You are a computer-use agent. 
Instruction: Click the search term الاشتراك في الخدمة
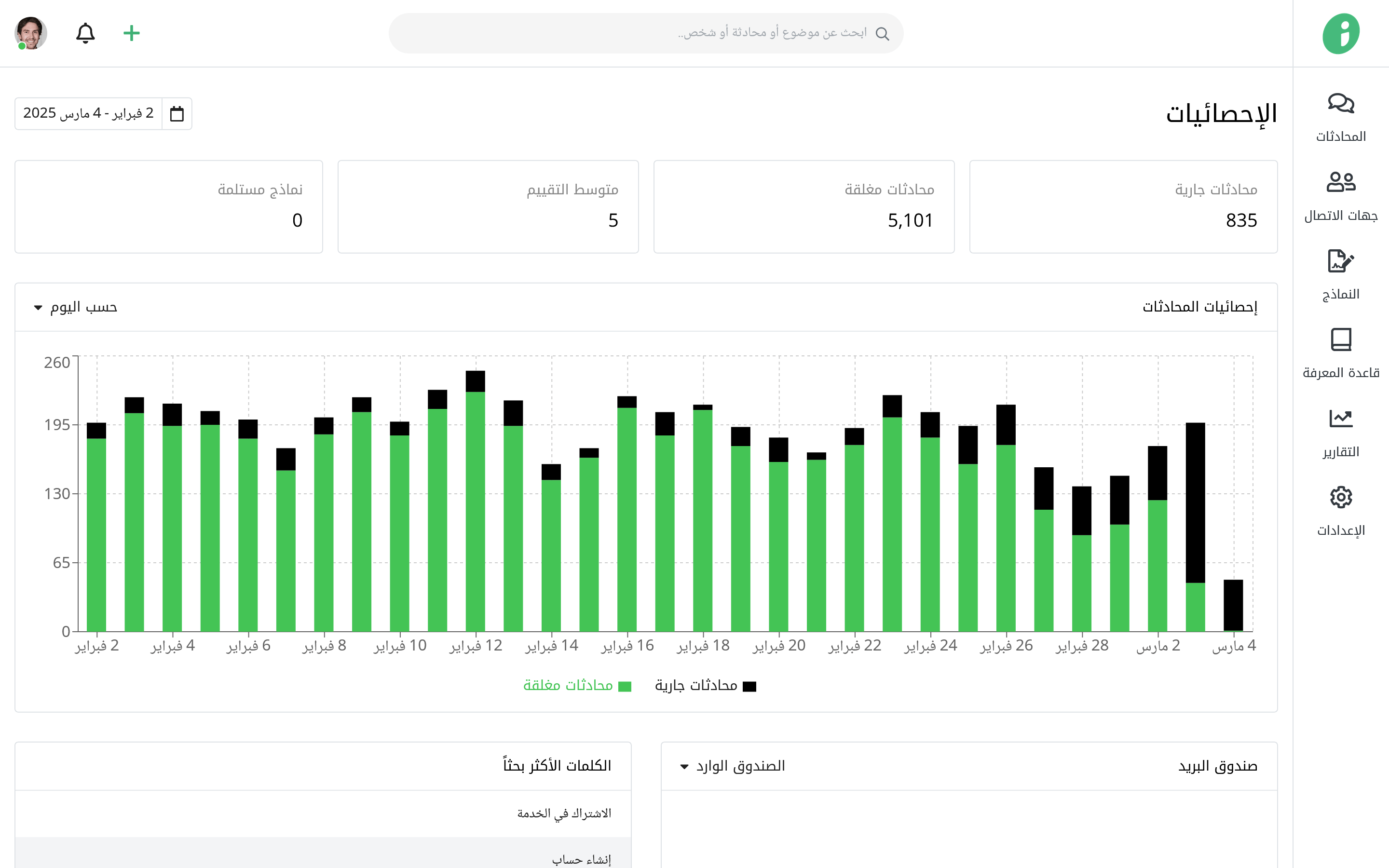click(x=564, y=814)
